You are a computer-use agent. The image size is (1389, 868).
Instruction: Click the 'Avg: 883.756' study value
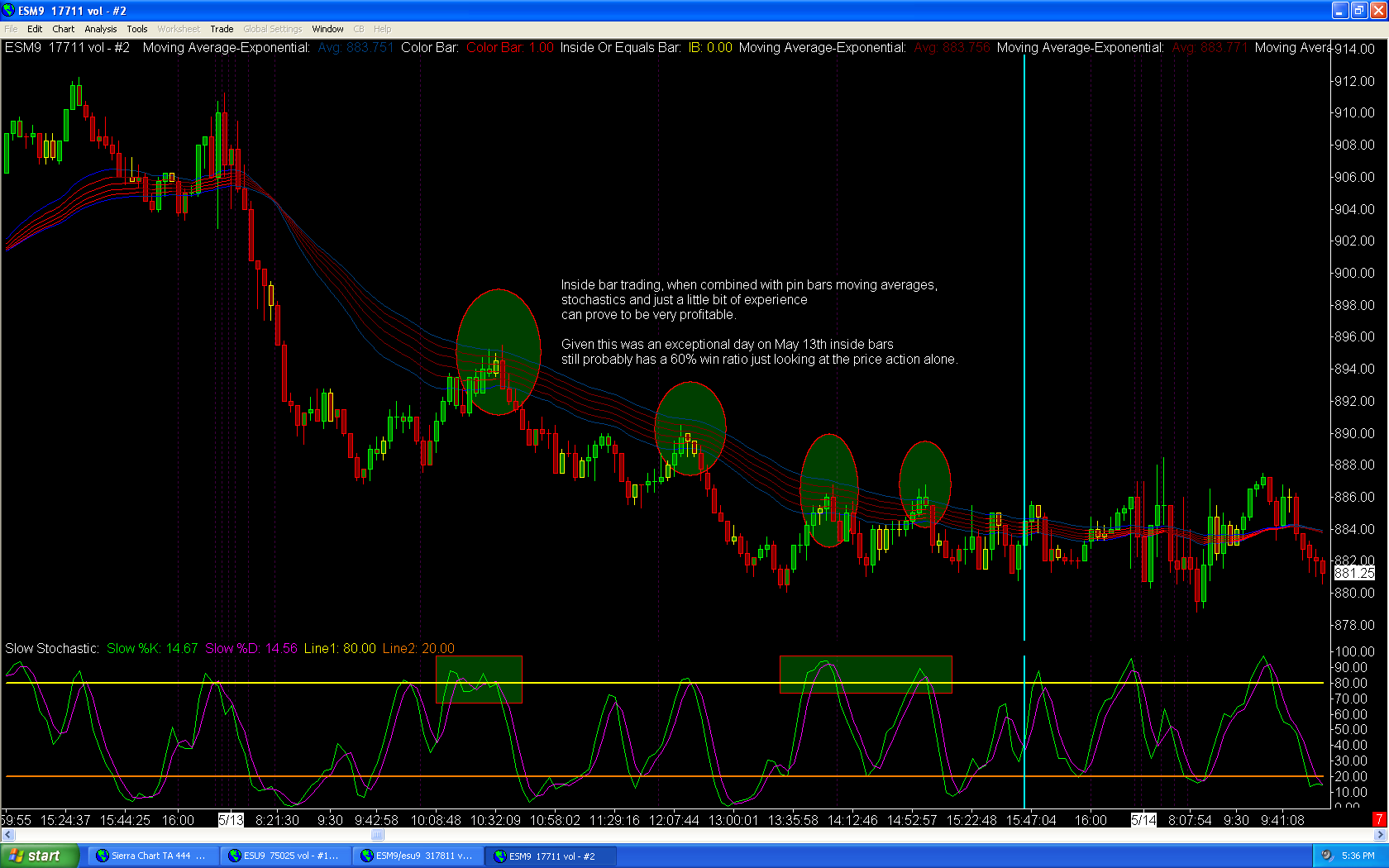tap(952, 48)
